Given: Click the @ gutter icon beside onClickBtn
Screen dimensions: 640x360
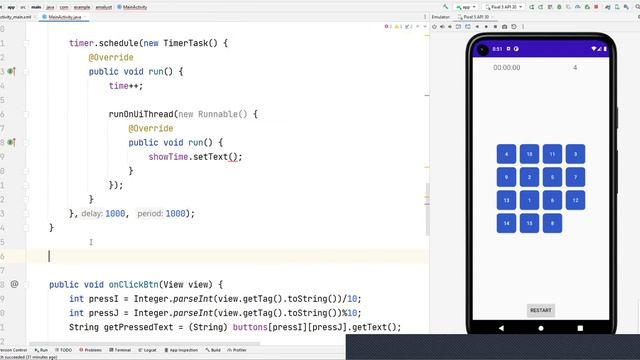Looking at the screenshot, I should 14,284.
